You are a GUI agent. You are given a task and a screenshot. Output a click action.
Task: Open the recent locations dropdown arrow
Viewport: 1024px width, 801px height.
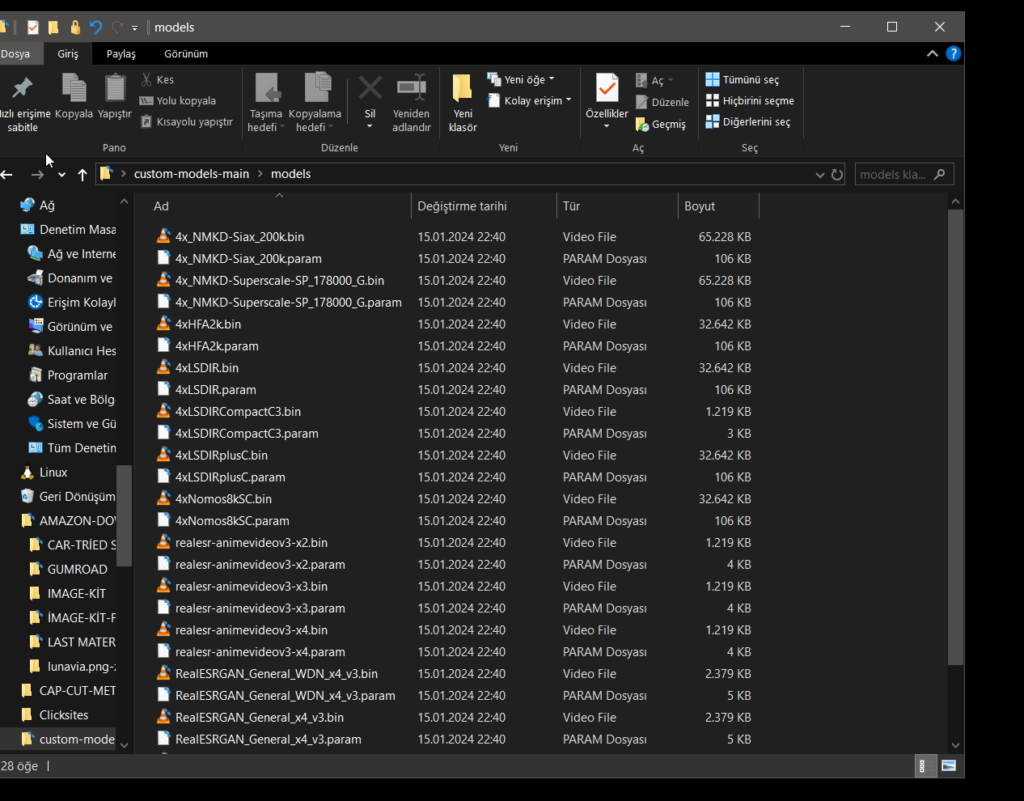point(61,174)
